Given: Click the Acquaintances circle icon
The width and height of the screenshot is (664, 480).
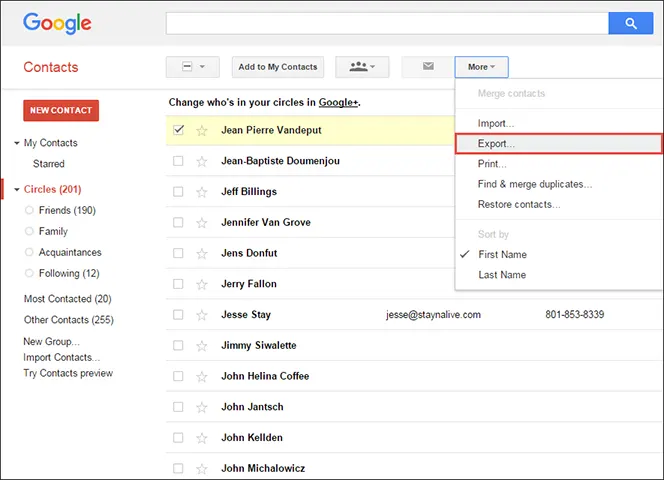Looking at the screenshot, I should 29,252.
